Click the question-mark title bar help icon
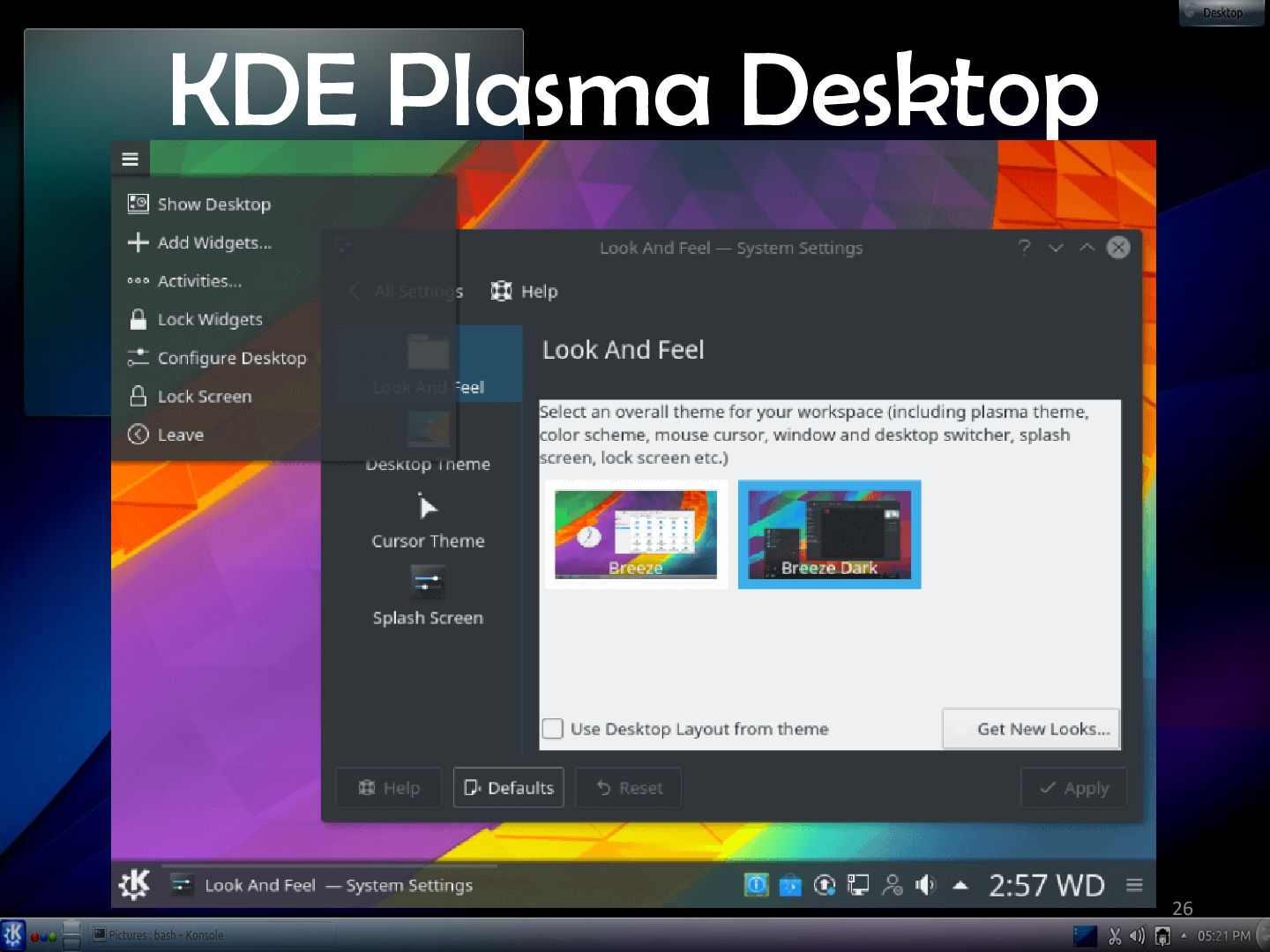 click(1024, 248)
